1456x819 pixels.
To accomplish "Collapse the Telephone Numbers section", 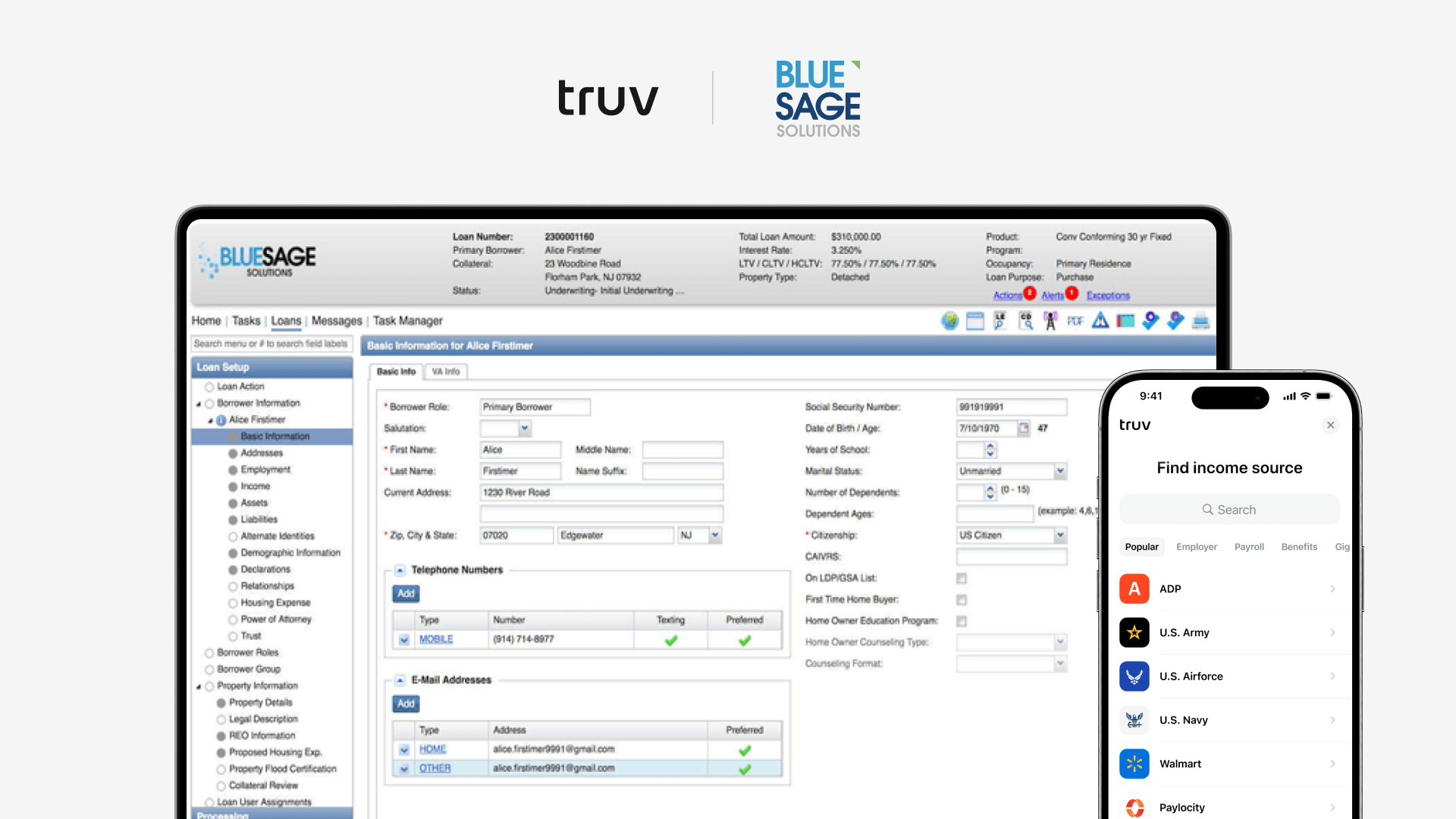I will pos(400,570).
